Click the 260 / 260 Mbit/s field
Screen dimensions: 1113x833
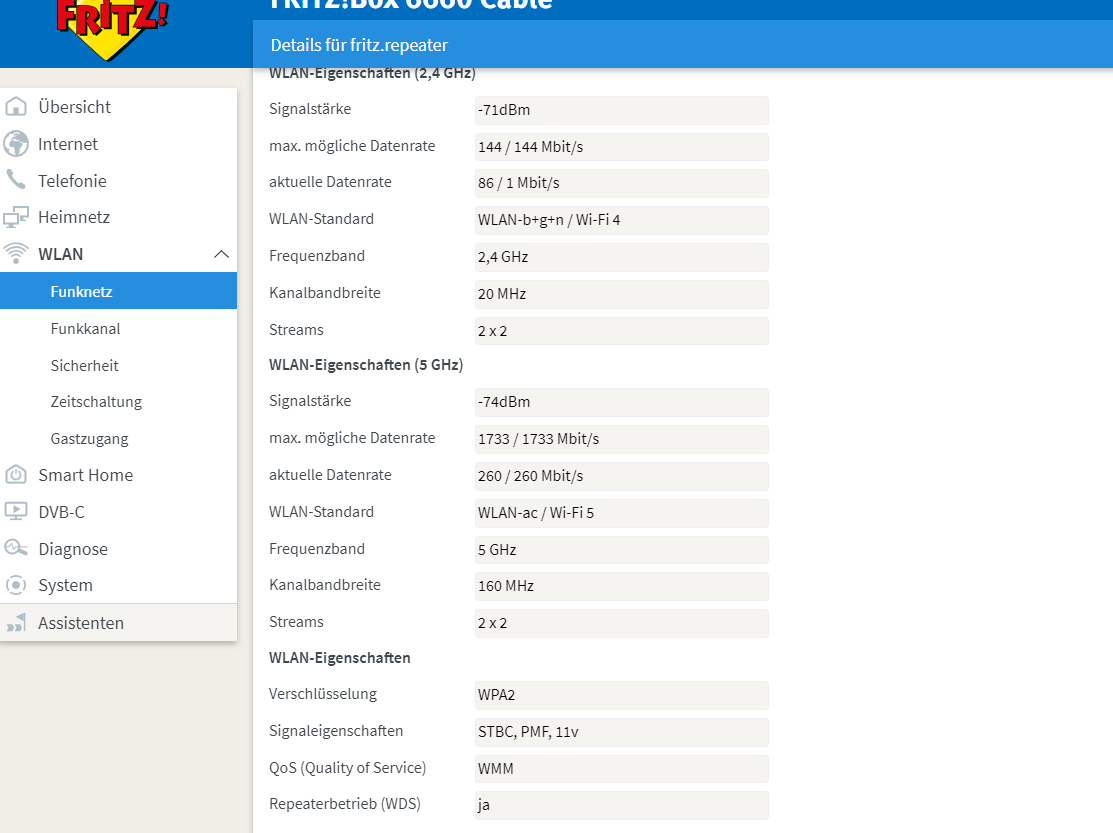tap(622, 476)
